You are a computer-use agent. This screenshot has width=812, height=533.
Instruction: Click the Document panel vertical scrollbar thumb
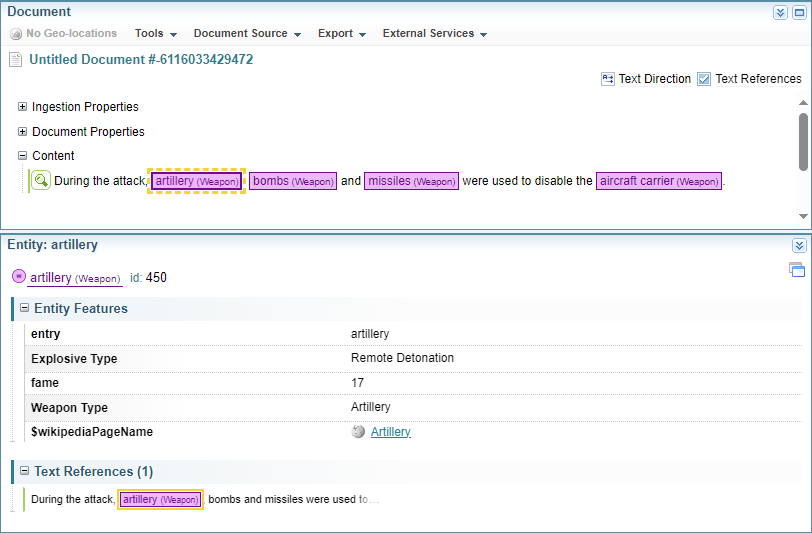(x=803, y=141)
